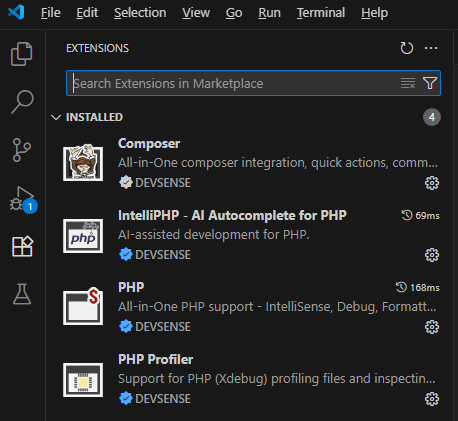Open manage gear for Composer extension

(432, 183)
